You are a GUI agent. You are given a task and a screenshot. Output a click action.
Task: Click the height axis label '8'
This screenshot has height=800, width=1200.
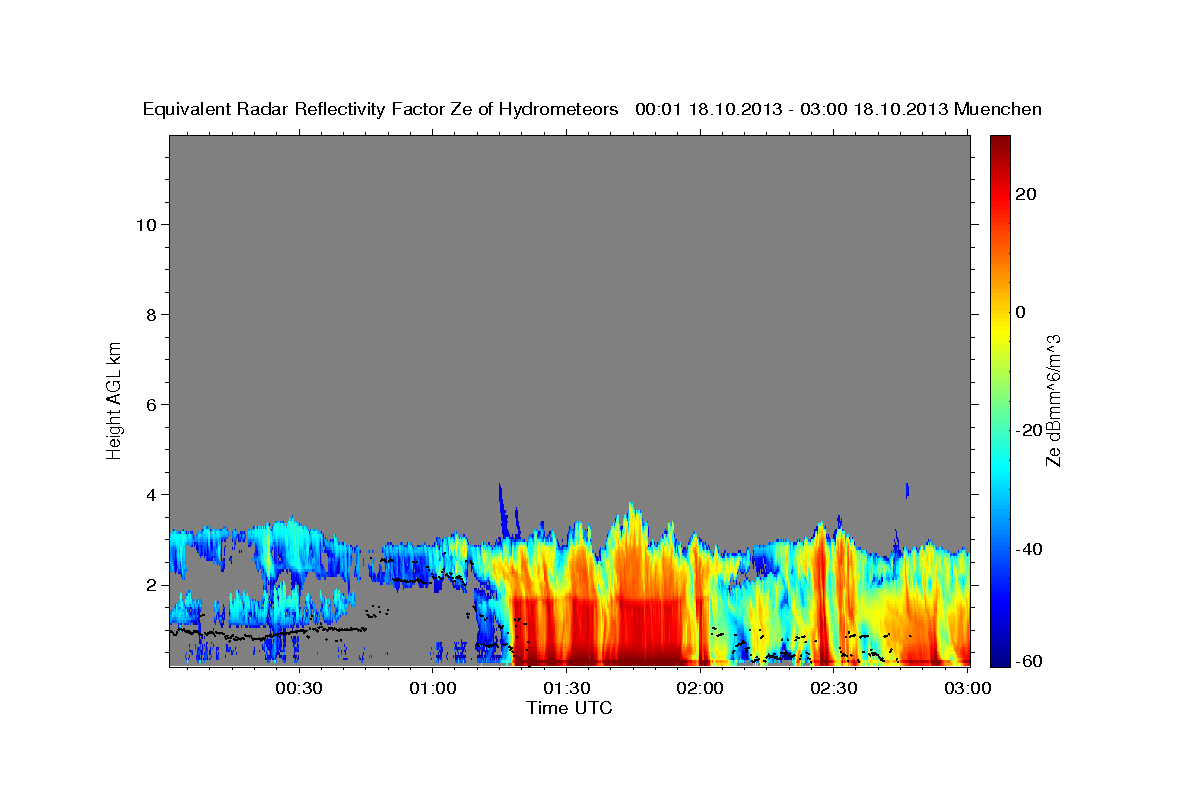[151, 314]
